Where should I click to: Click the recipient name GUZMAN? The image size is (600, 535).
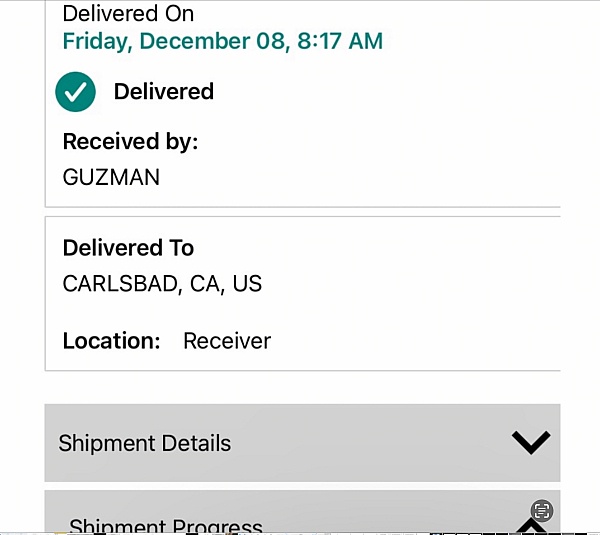pyautogui.click(x=111, y=178)
